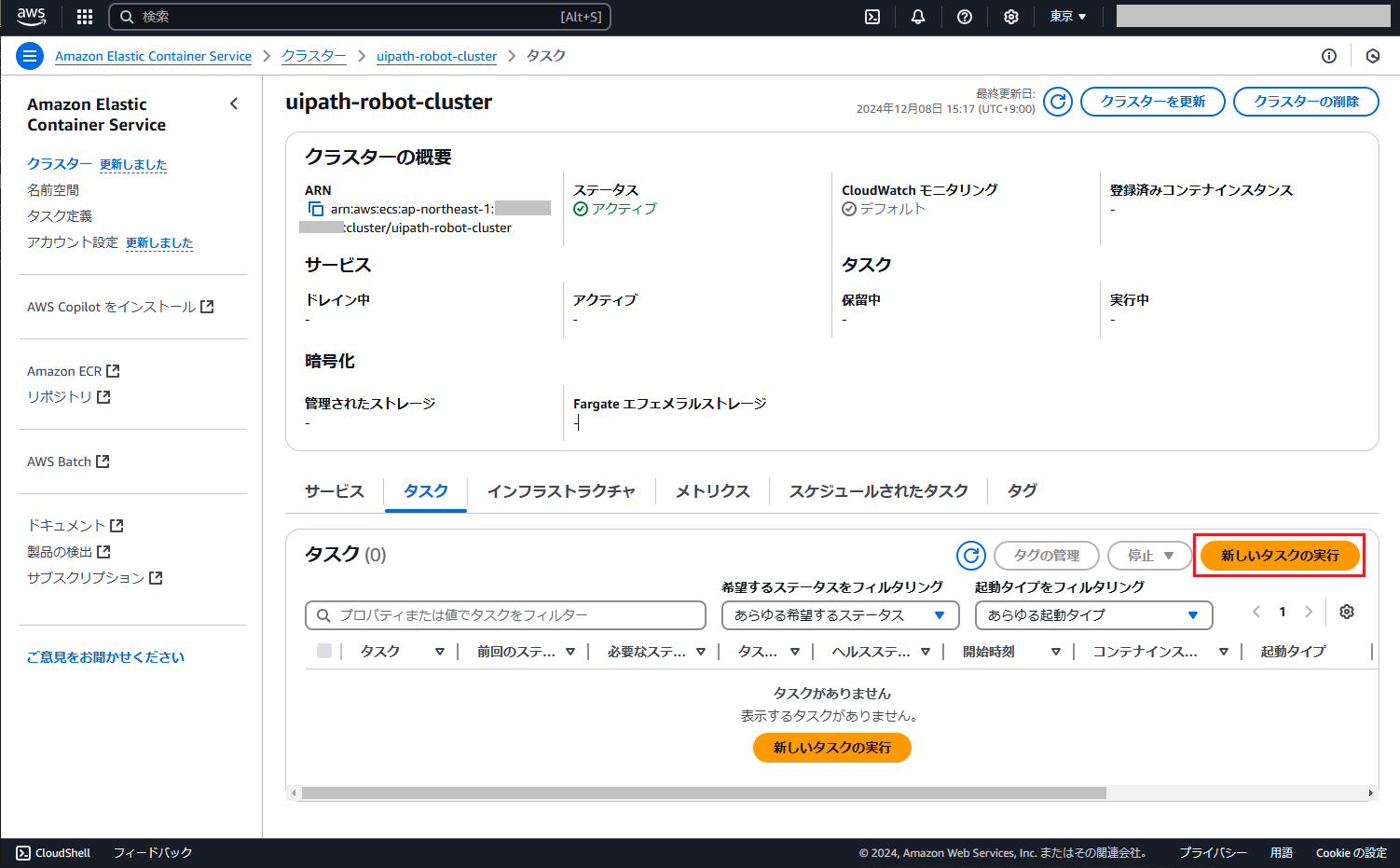Click the external link icon beside リポジトリ
Viewport: 1400px width, 868px height.
103,396
